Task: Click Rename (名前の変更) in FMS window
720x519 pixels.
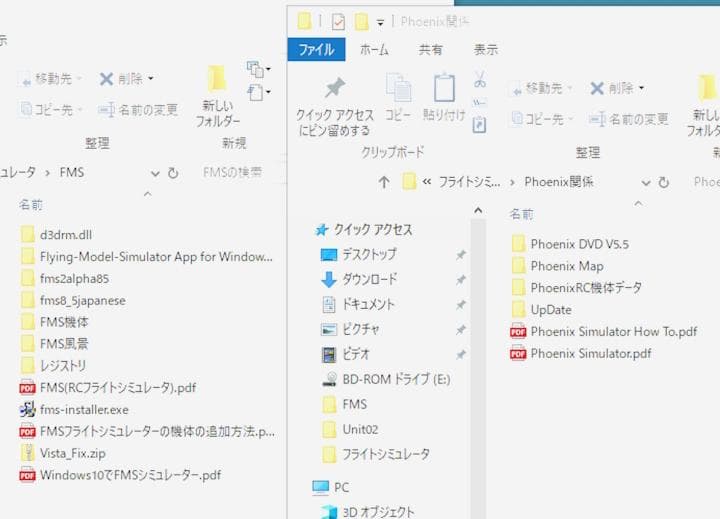Action: point(138,110)
